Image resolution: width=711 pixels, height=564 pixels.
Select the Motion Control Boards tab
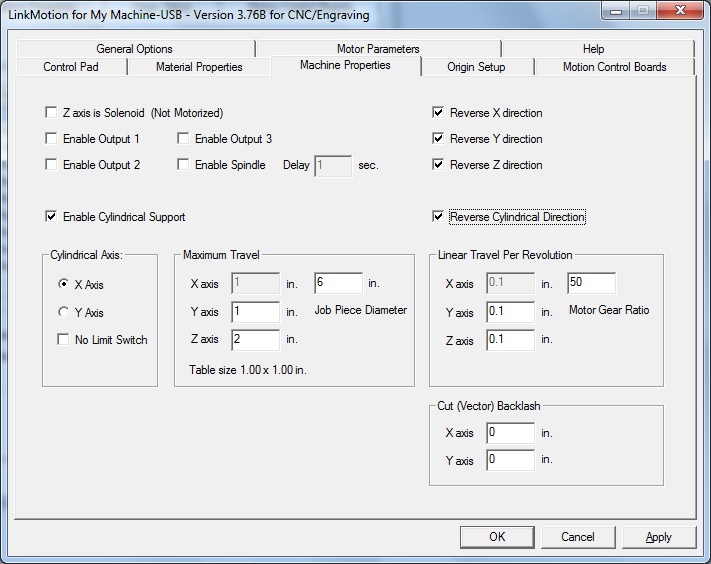pos(614,67)
